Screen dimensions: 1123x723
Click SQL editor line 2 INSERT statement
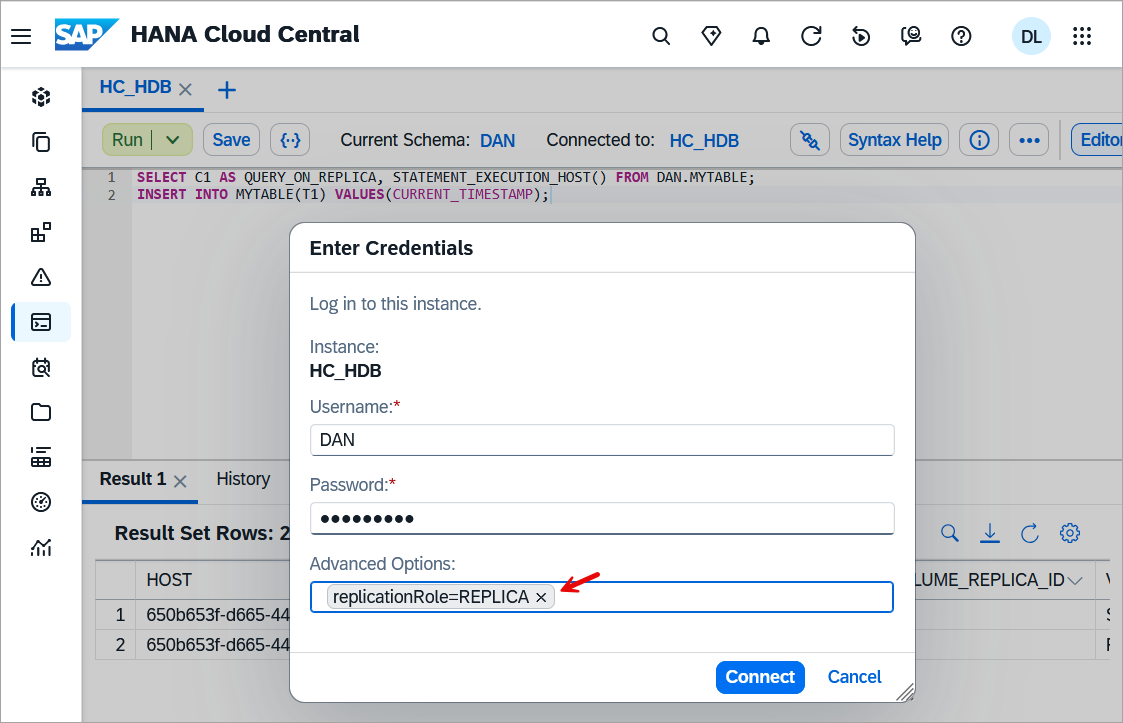point(342,194)
